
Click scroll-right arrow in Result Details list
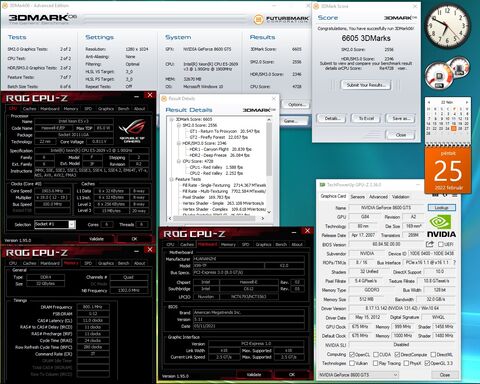(x=263, y=218)
